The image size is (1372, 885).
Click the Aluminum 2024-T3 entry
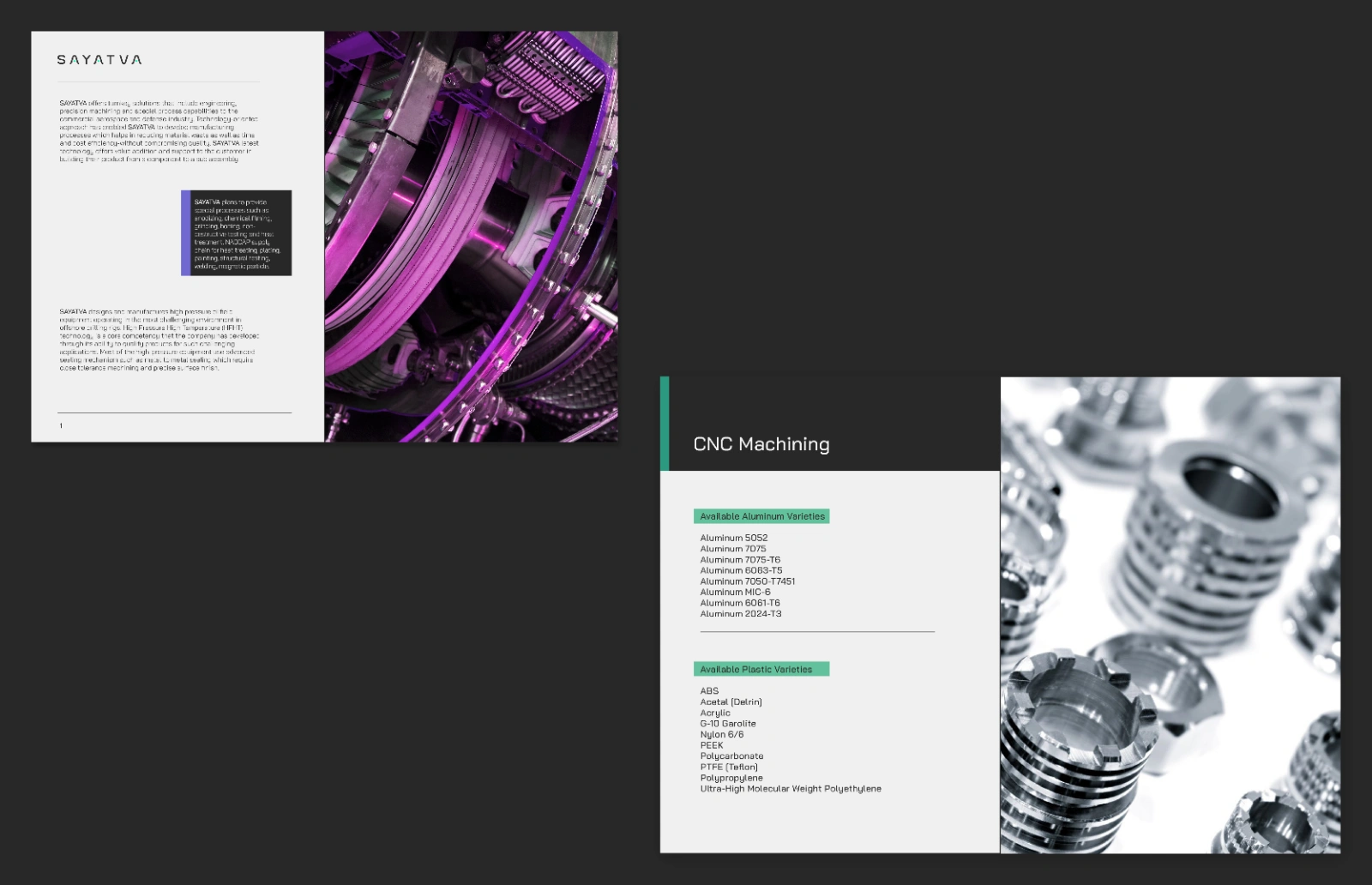(x=740, y=614)
